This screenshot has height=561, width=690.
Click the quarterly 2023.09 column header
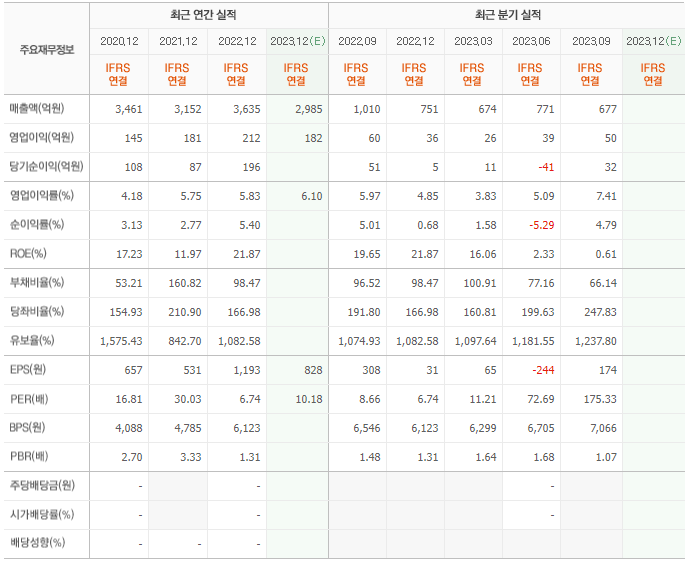[591, 41]
